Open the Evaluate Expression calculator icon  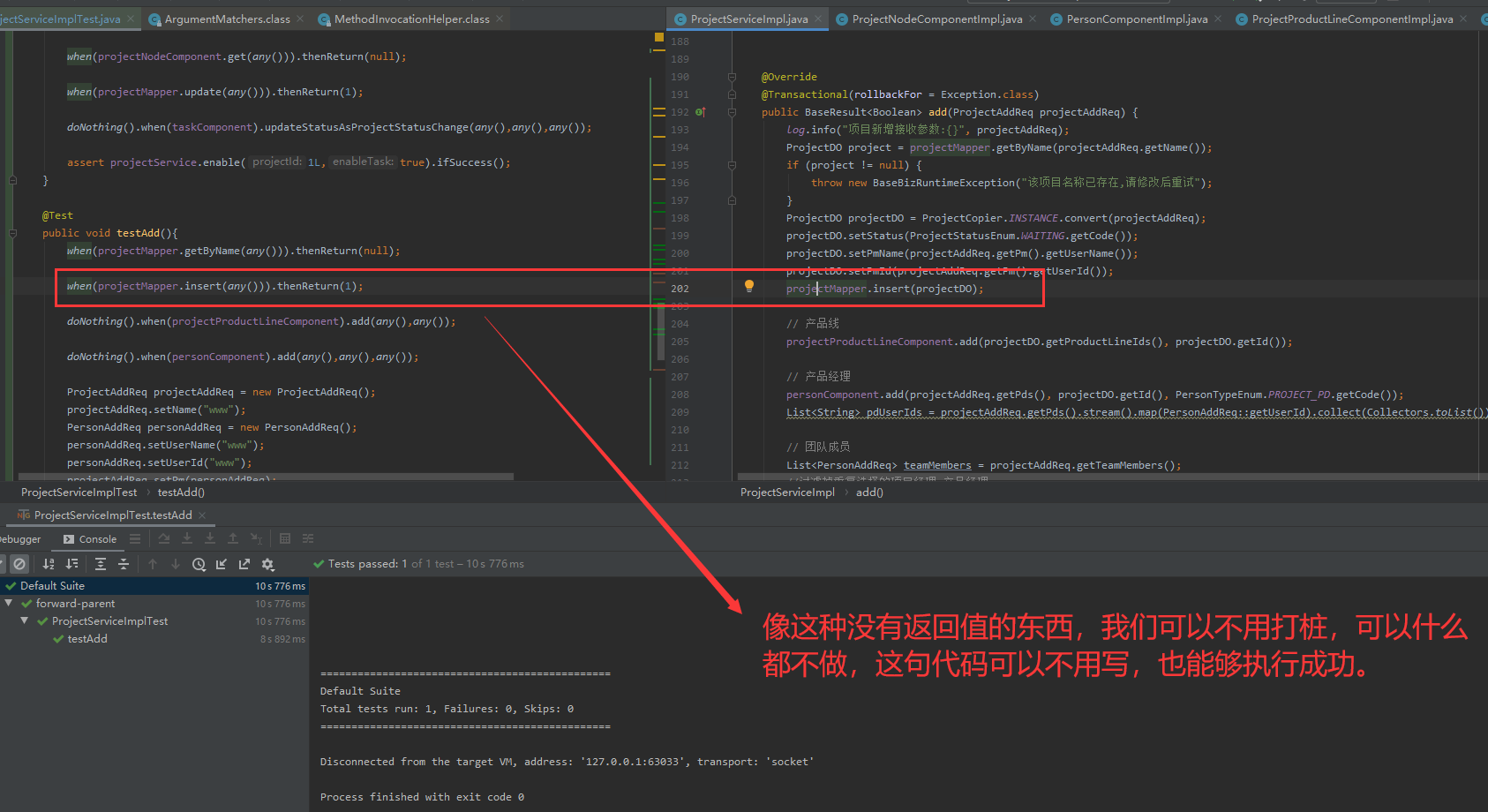click(285, 538)
